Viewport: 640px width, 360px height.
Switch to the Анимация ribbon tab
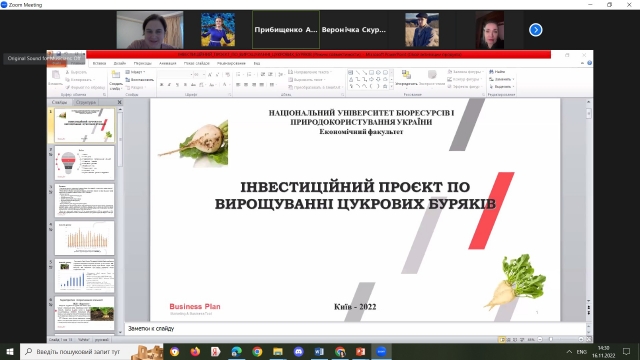[x=167, y=63]
